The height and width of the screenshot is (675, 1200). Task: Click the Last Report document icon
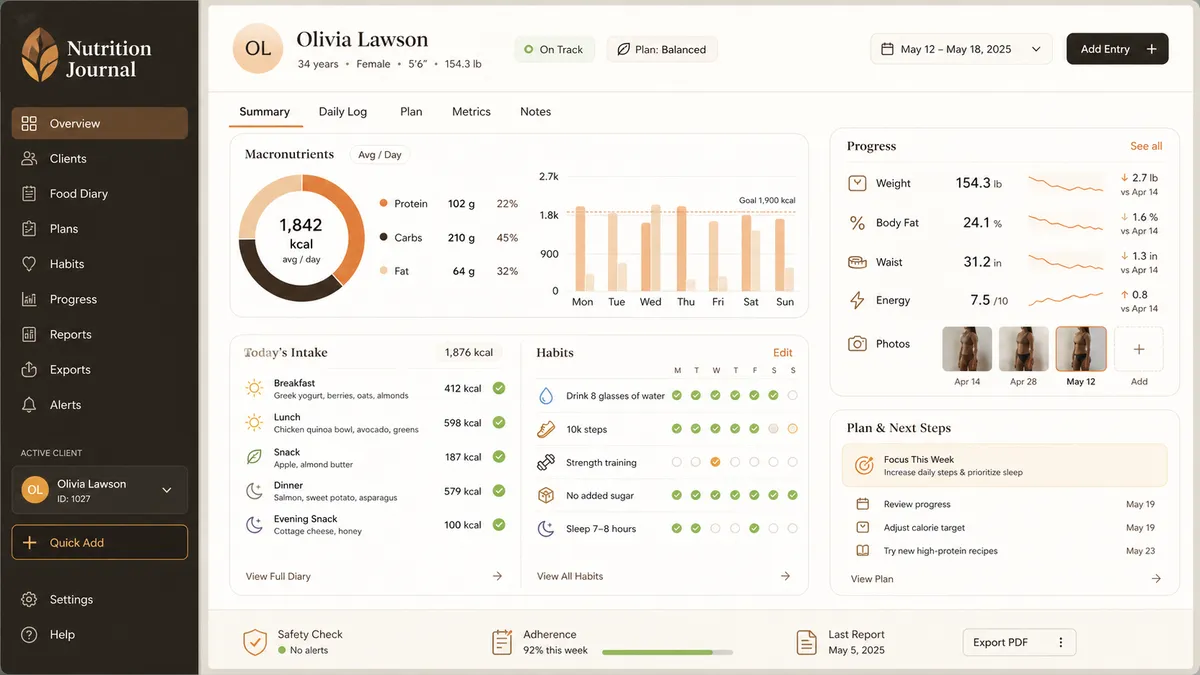click(806, 642)
